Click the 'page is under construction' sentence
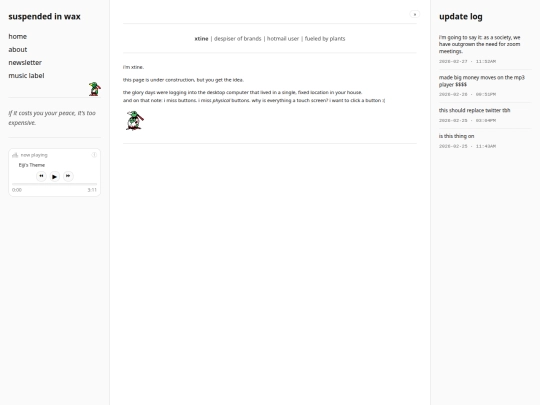 pos(183,80)
